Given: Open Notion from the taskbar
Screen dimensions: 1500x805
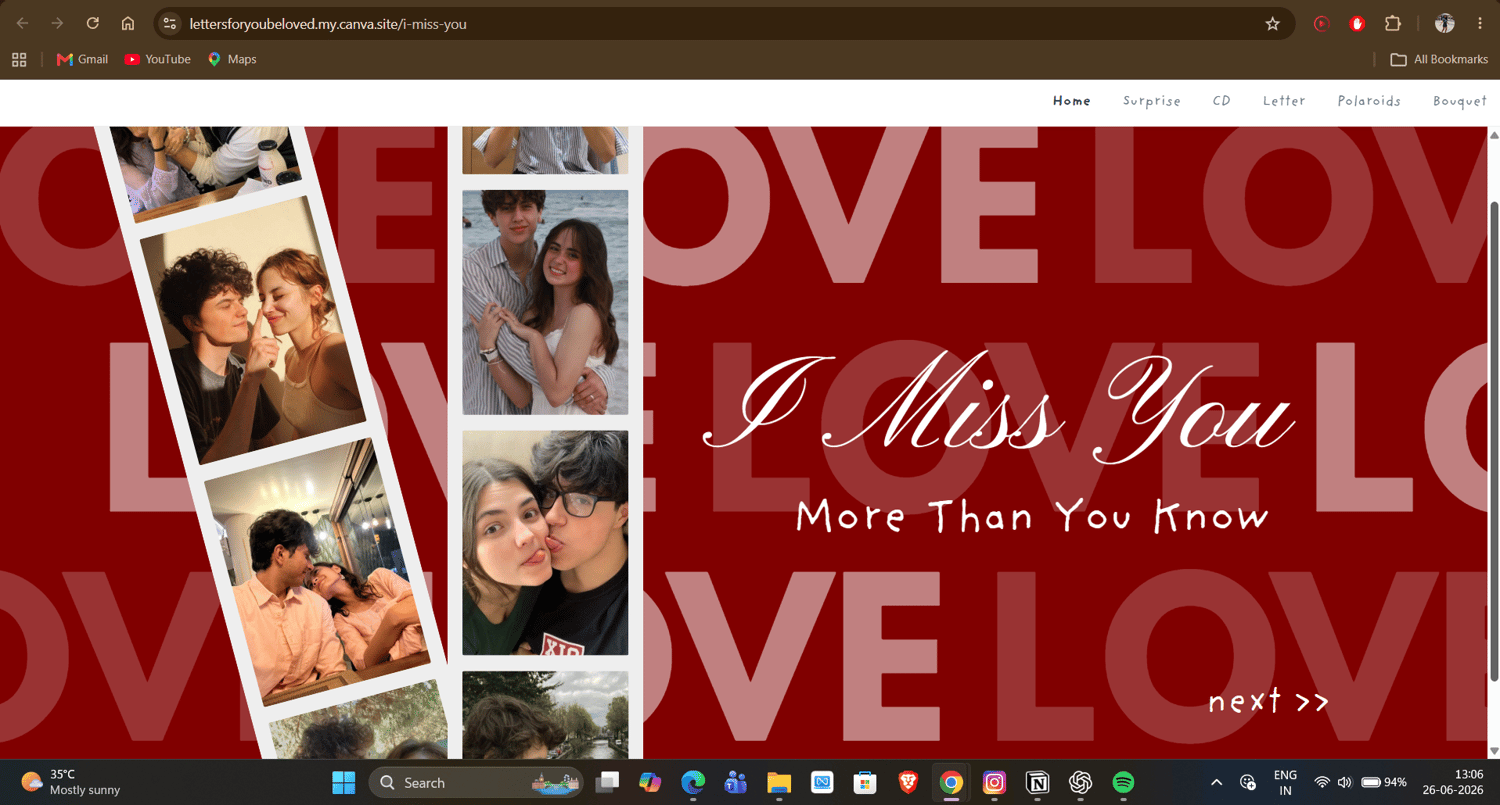Looking at the screenshot, I should pyautogui.click(x=1037, y=783).
